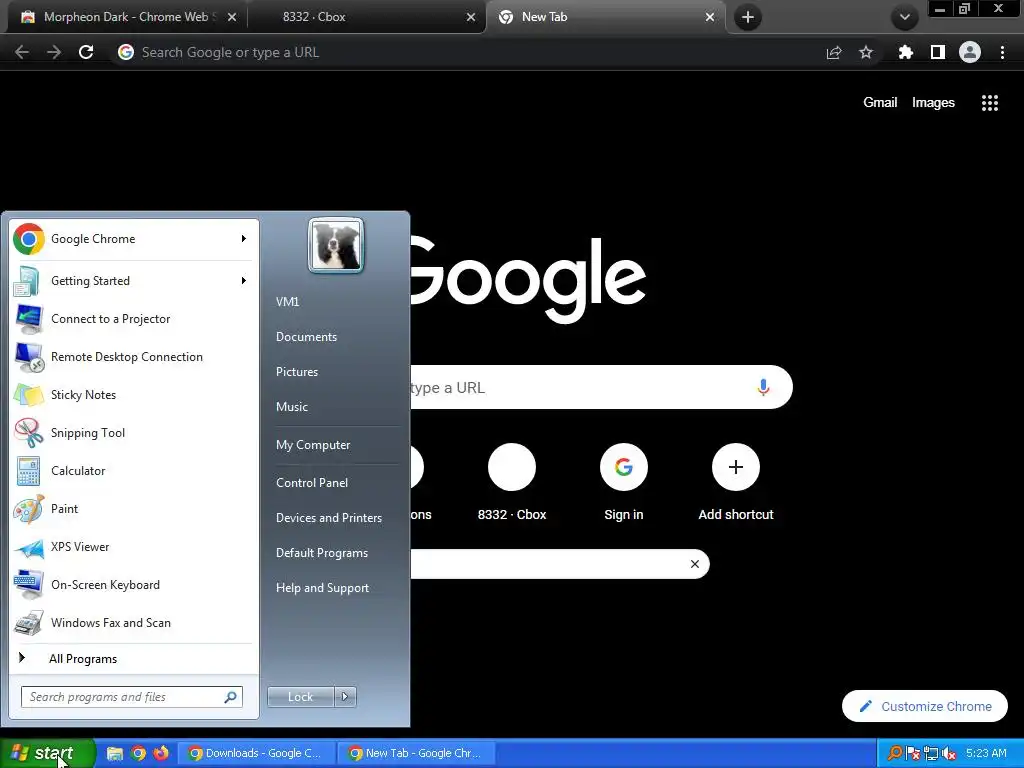The height and width of the screenshot is (768, 1024).
Task: Open the tab search dropdown
Action: coord(904,17)
